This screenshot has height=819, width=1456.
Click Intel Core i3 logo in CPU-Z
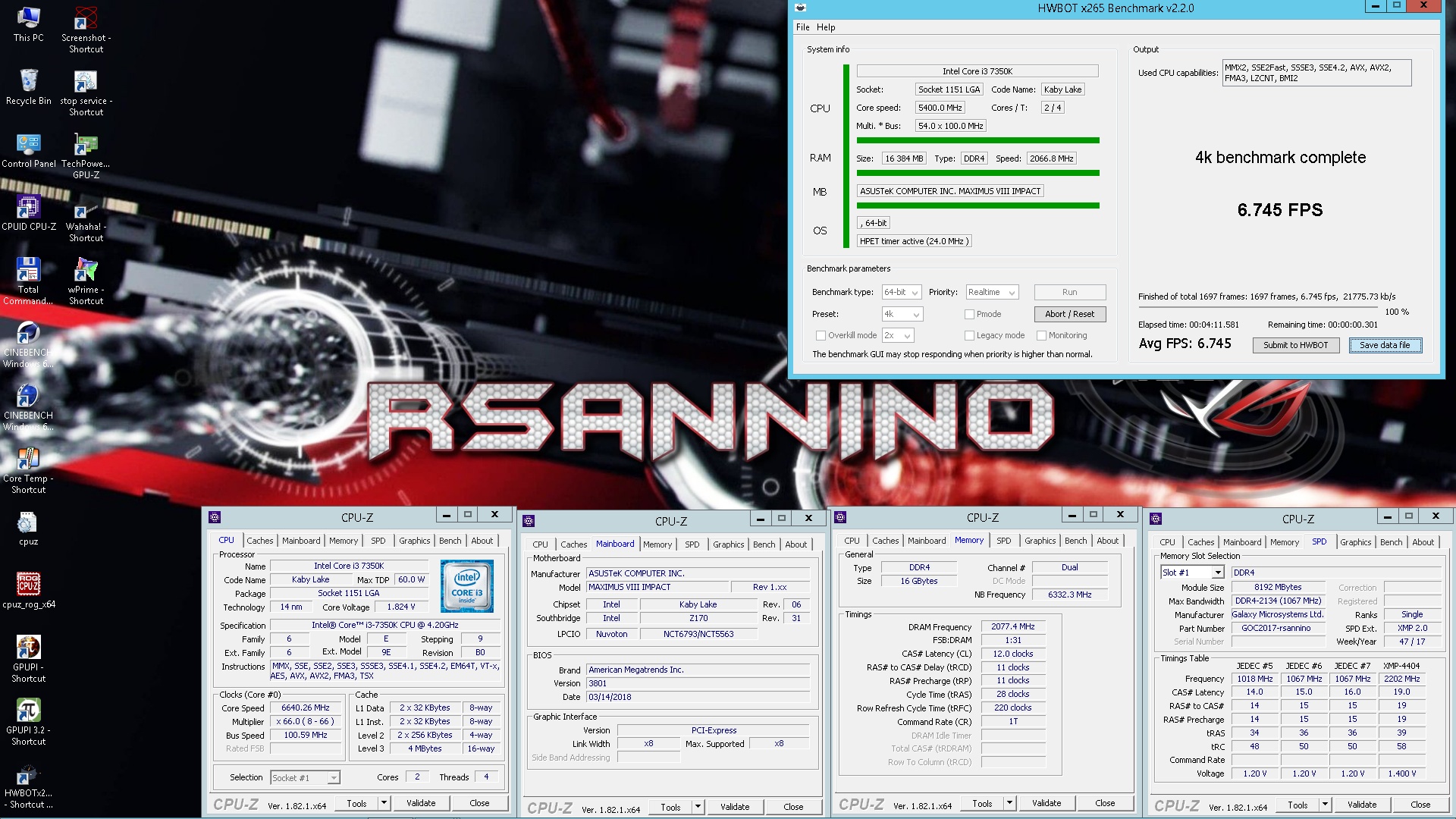point(467,585)
